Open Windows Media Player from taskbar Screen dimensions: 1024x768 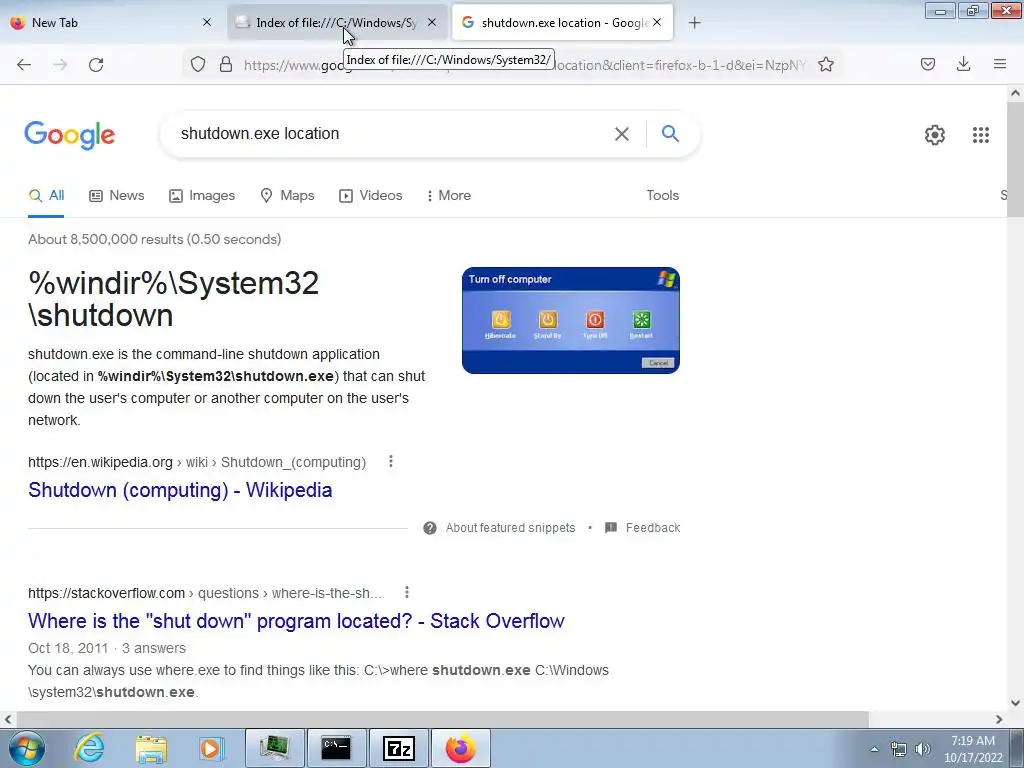211,748
